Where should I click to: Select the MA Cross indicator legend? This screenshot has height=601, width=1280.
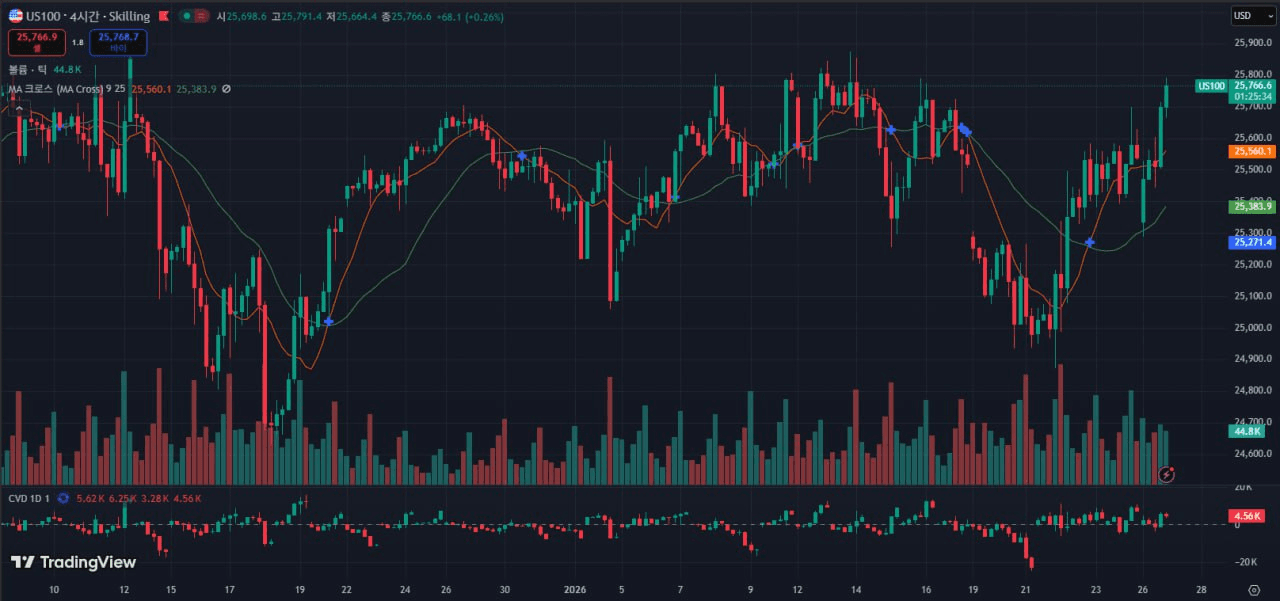pyautogui.click(x=60, y=89)
